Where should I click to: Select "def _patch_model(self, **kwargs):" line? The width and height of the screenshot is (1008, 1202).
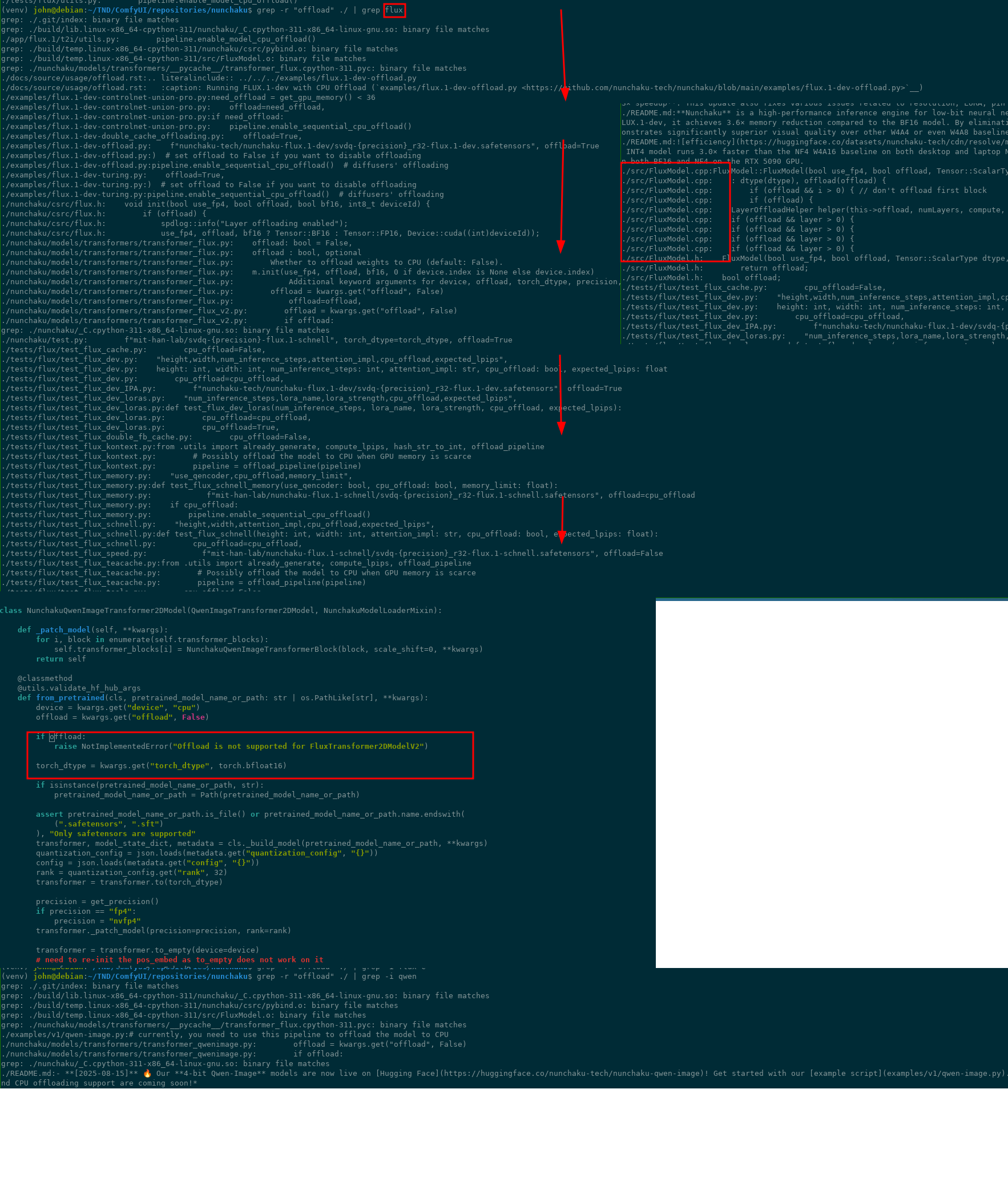point(92,631)
